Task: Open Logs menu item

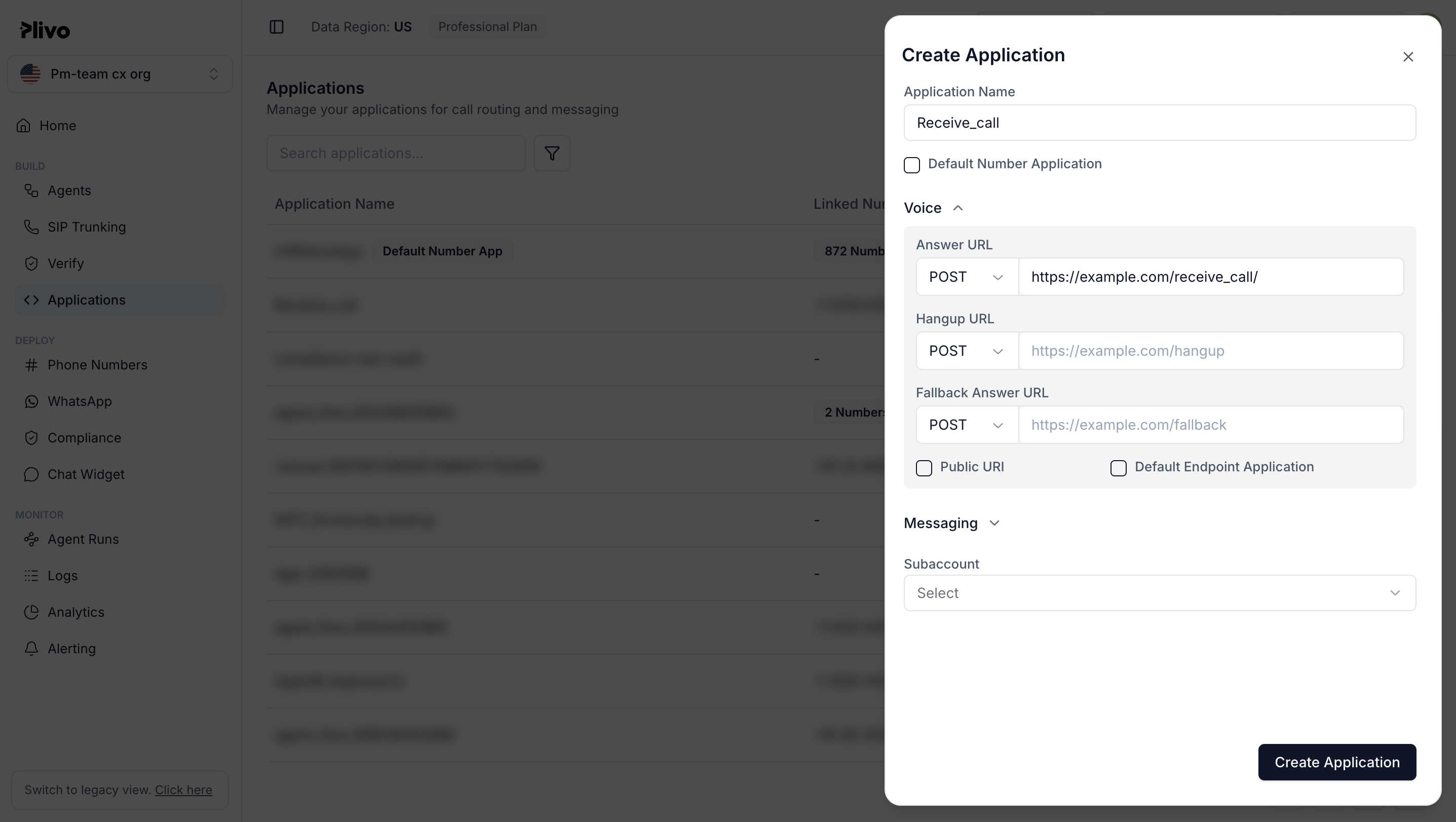Action: (x=120, y=576)
